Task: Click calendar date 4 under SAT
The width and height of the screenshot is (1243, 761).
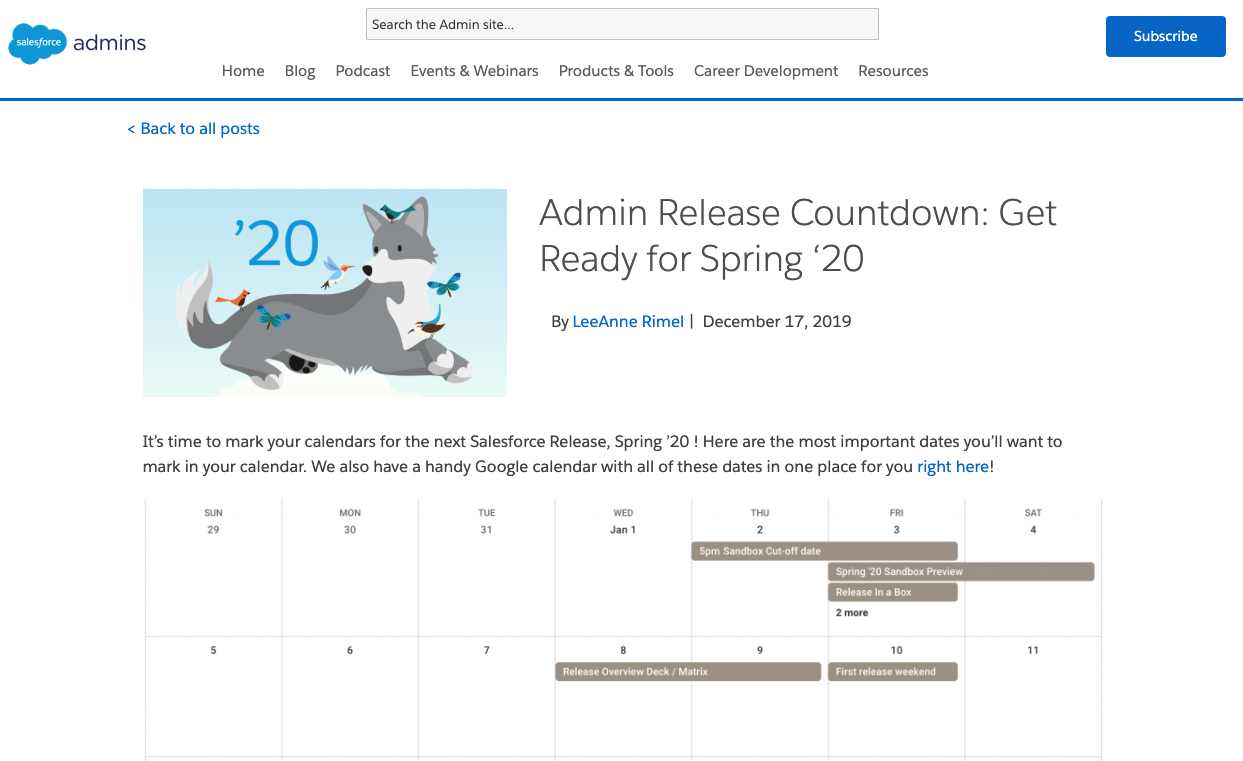Action: (x=1033, y=530)
